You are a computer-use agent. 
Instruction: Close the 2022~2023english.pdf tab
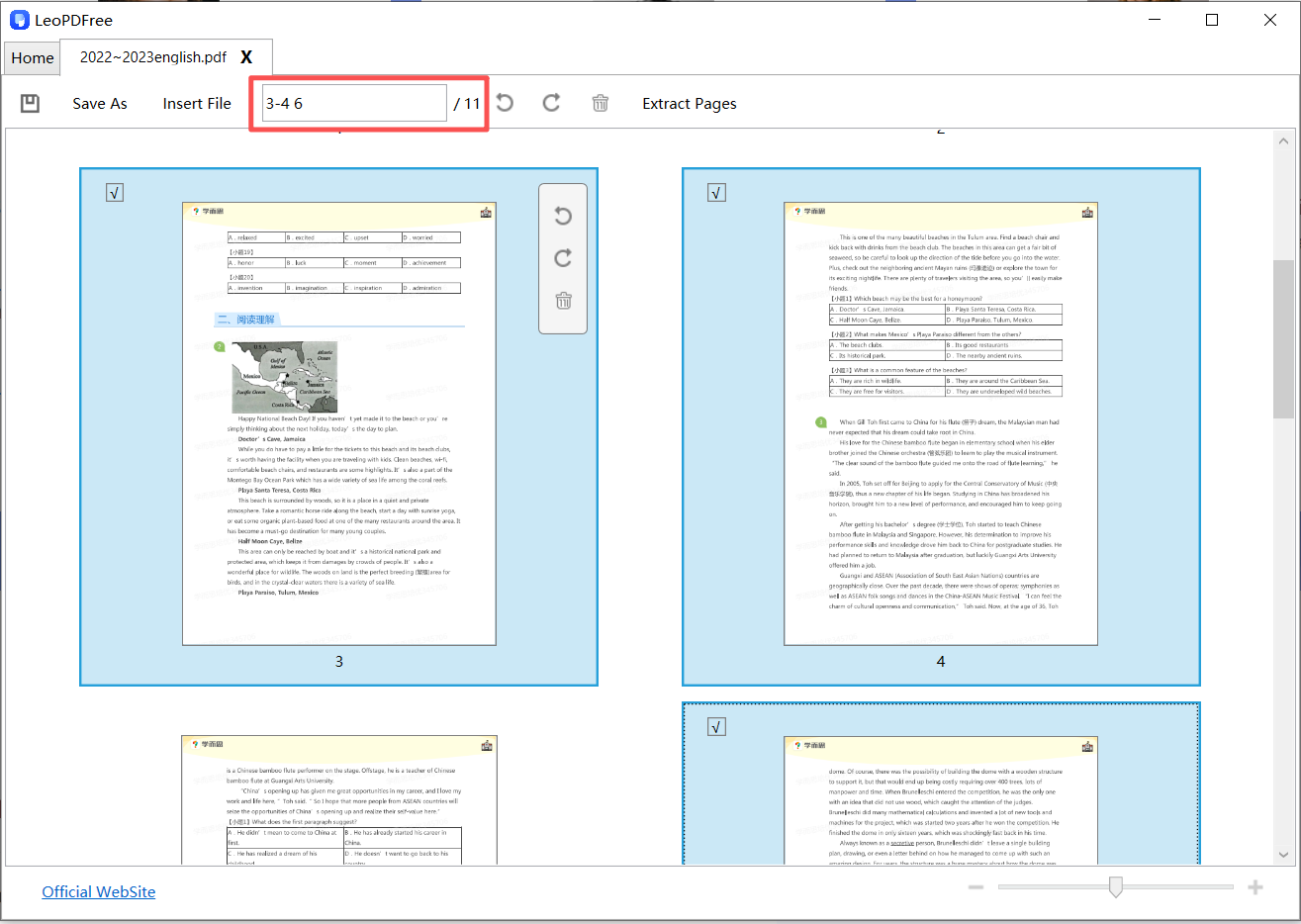click(246, 57)
